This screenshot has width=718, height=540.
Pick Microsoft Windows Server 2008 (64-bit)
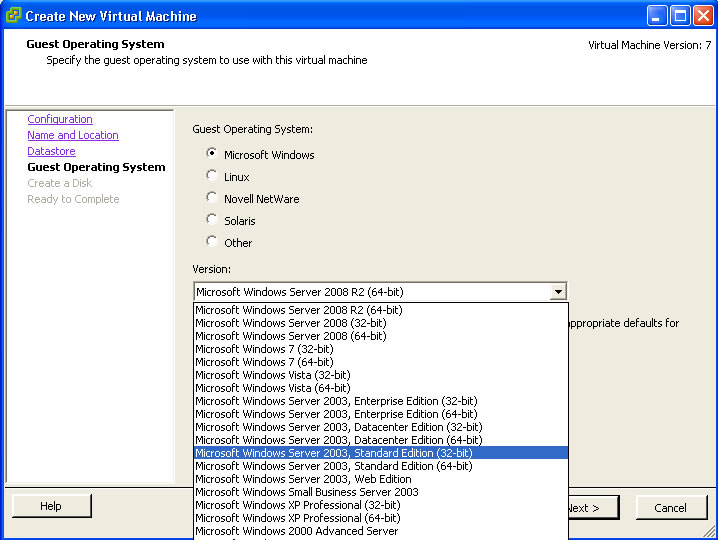[381, 336]
